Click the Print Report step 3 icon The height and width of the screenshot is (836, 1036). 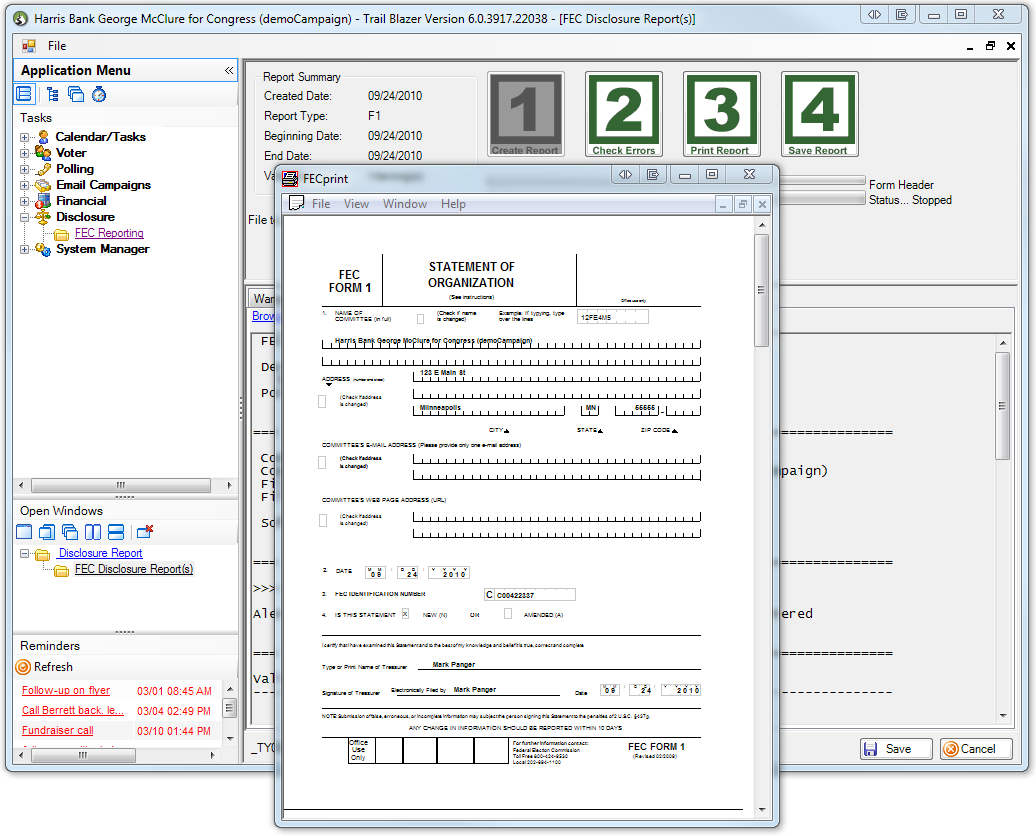click(721, 113)
